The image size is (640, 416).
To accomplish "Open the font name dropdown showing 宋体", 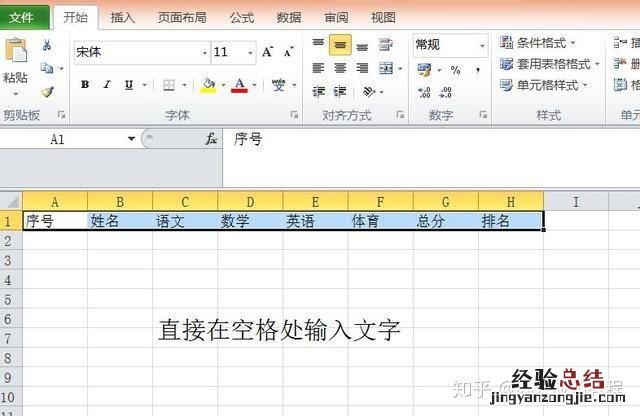I will pos(204,52).
